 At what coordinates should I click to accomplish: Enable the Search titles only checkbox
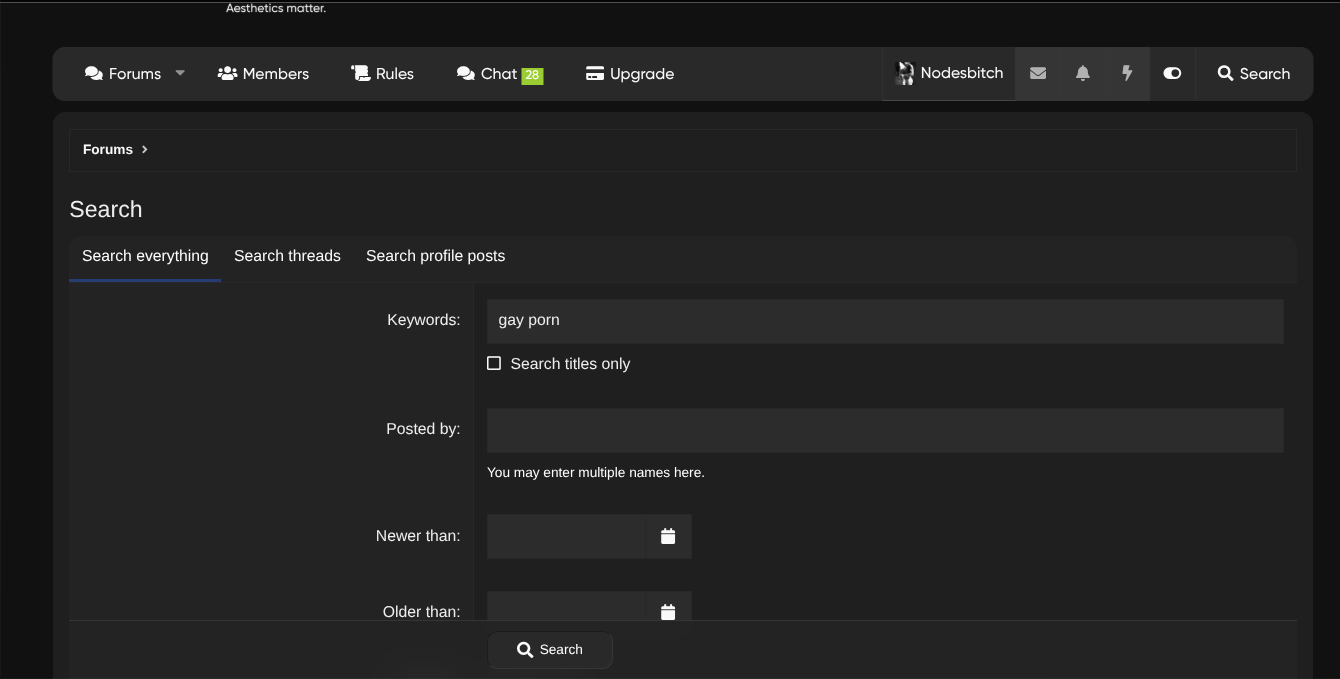tap(494, 363)
